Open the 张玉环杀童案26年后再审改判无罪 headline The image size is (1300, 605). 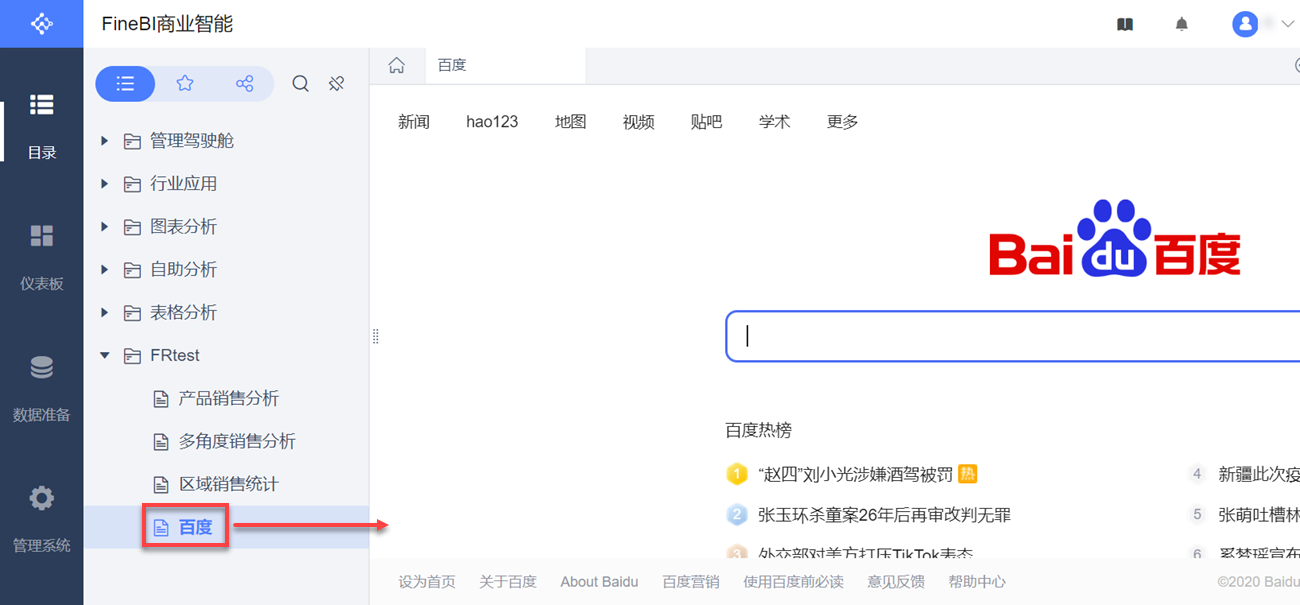[x=885, y=515]
